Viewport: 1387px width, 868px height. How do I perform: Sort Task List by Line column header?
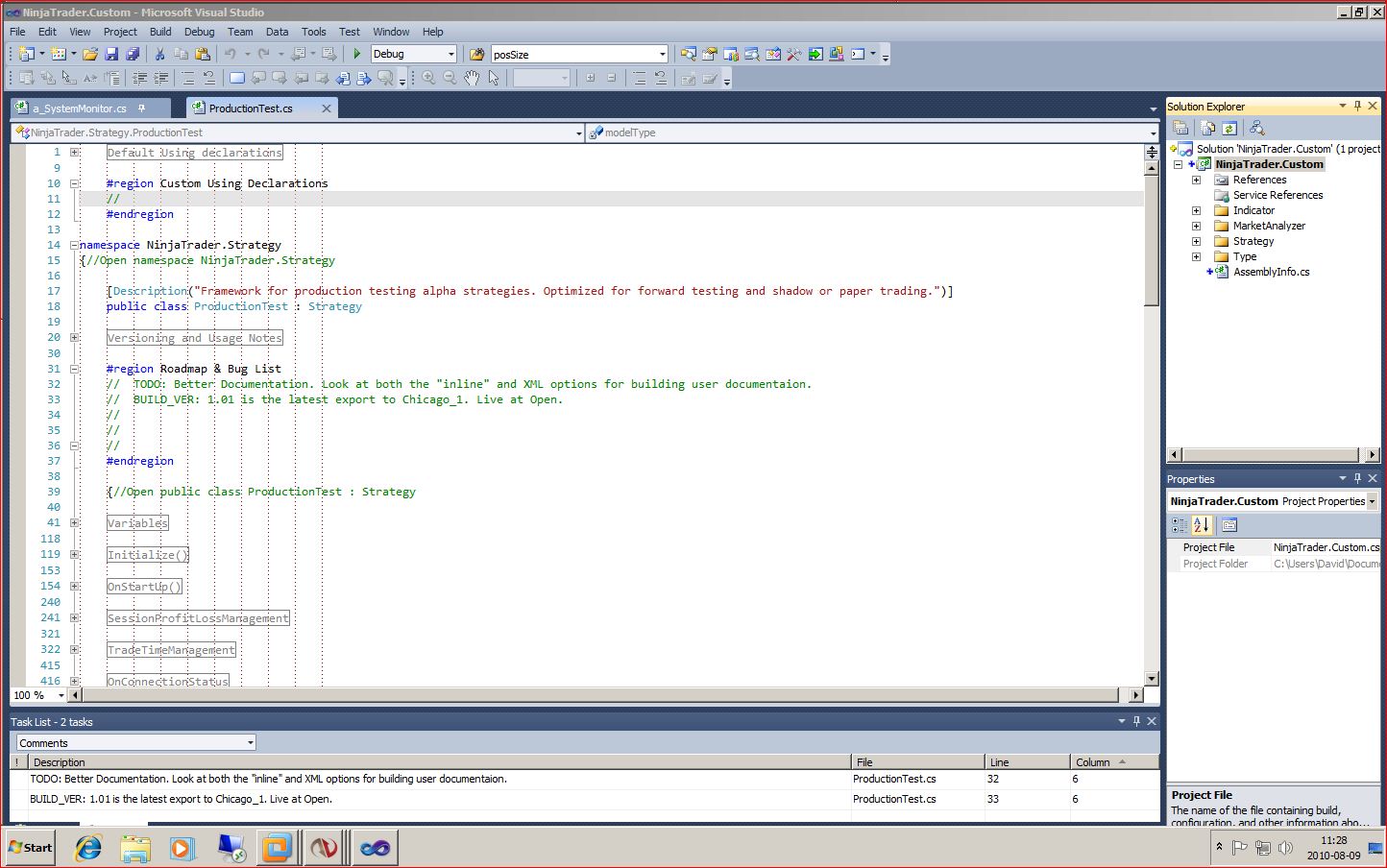point(1028,762)
